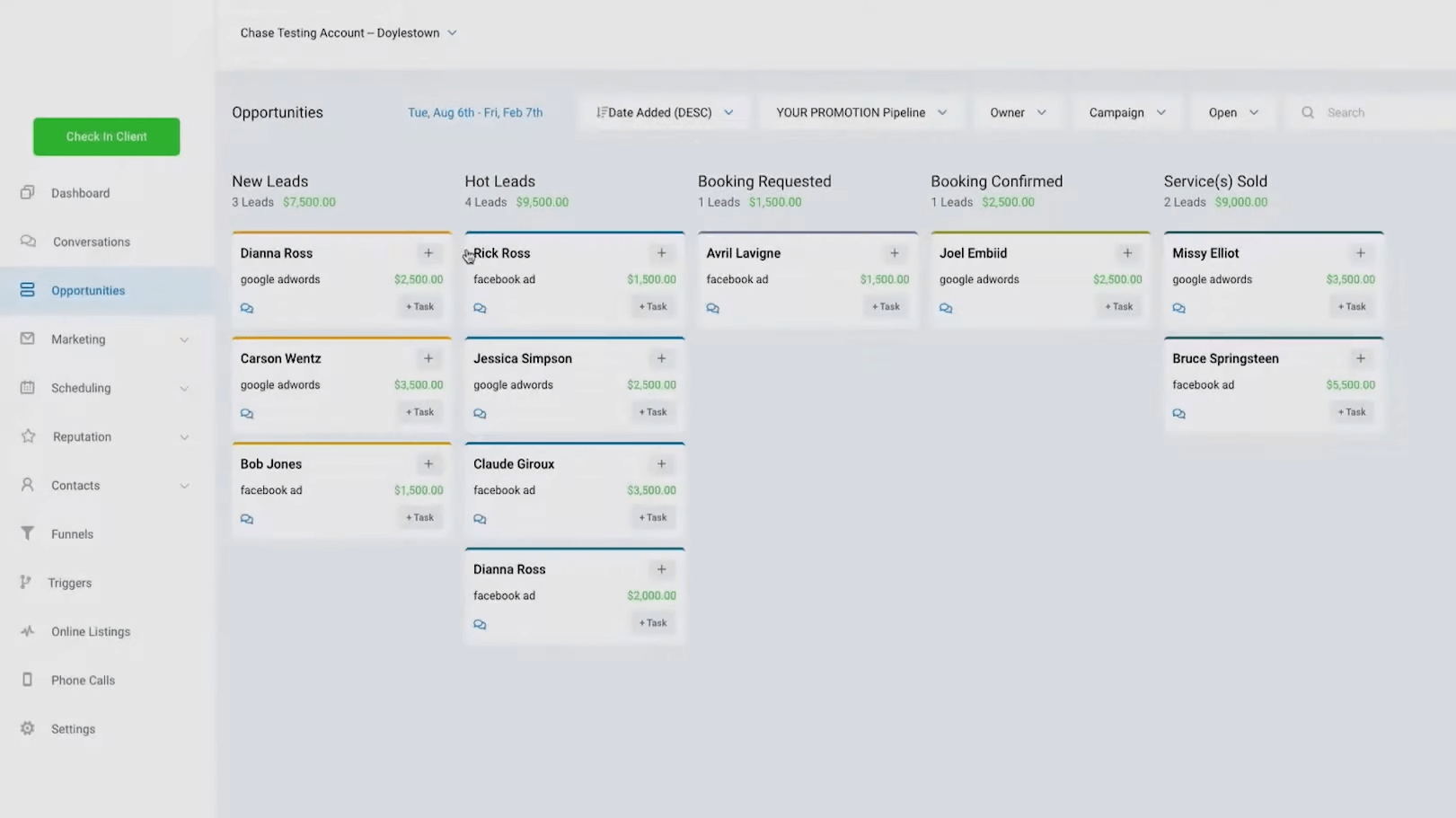Click the plus icon on Avril Lavigne card
This screenshot has height=818, width=1456.
(894, 253)
